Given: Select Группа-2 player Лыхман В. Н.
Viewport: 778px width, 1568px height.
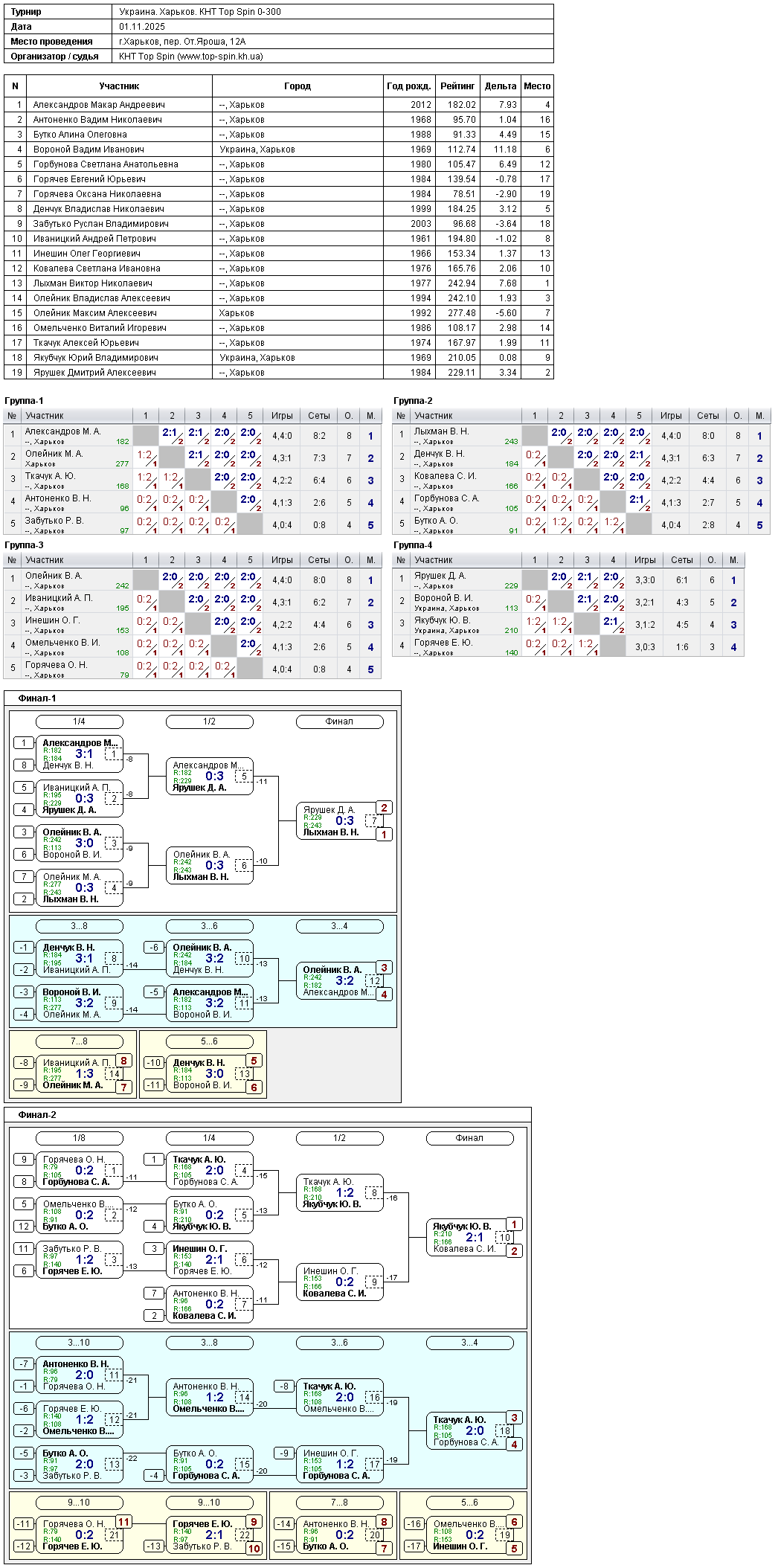Looking at the screenshot, I should (x=442, y=431).
